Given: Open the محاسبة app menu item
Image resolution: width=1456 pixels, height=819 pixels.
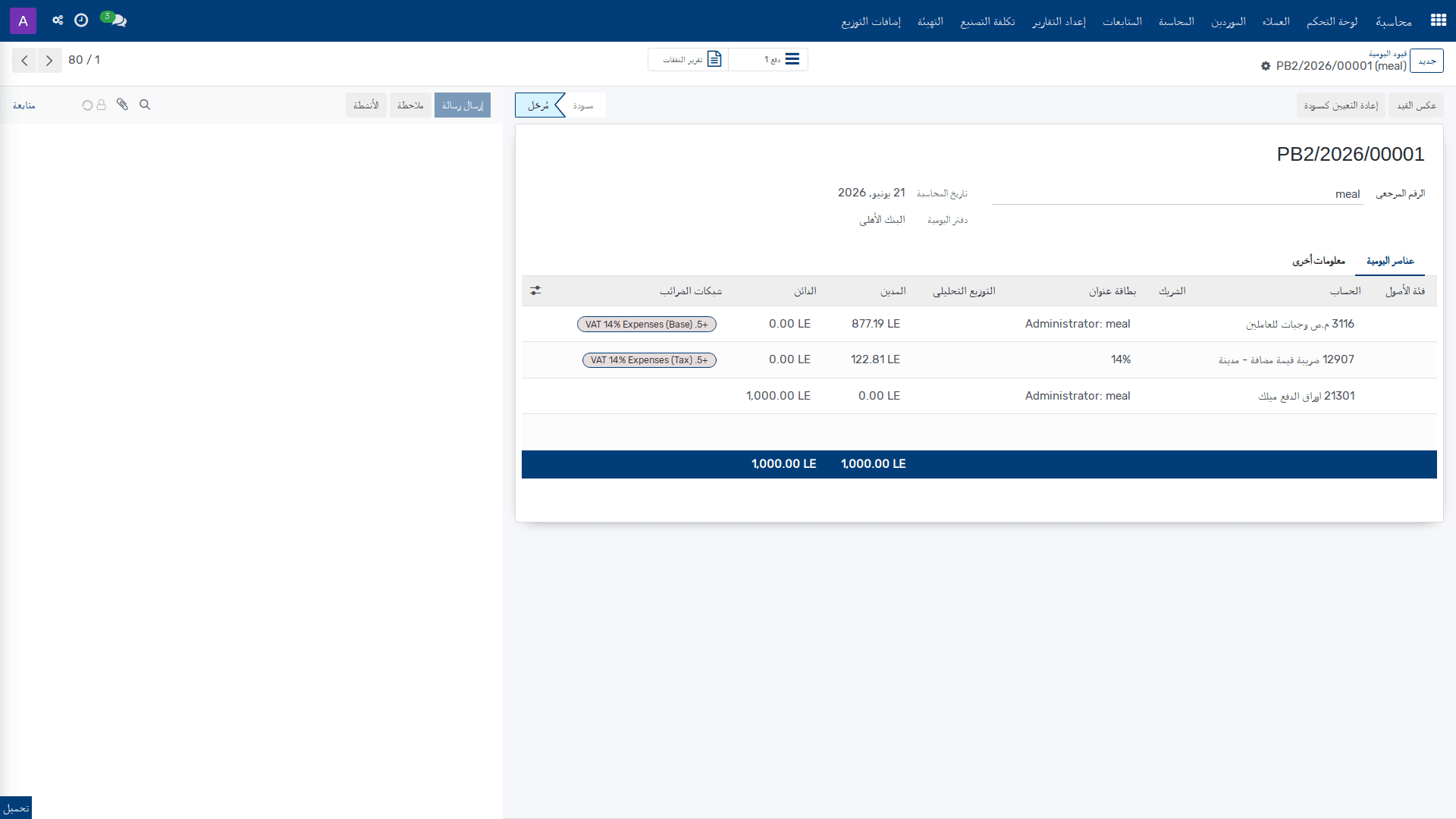Looking at the screenshot, I should pyautogui.click(x=1394, y=21).
